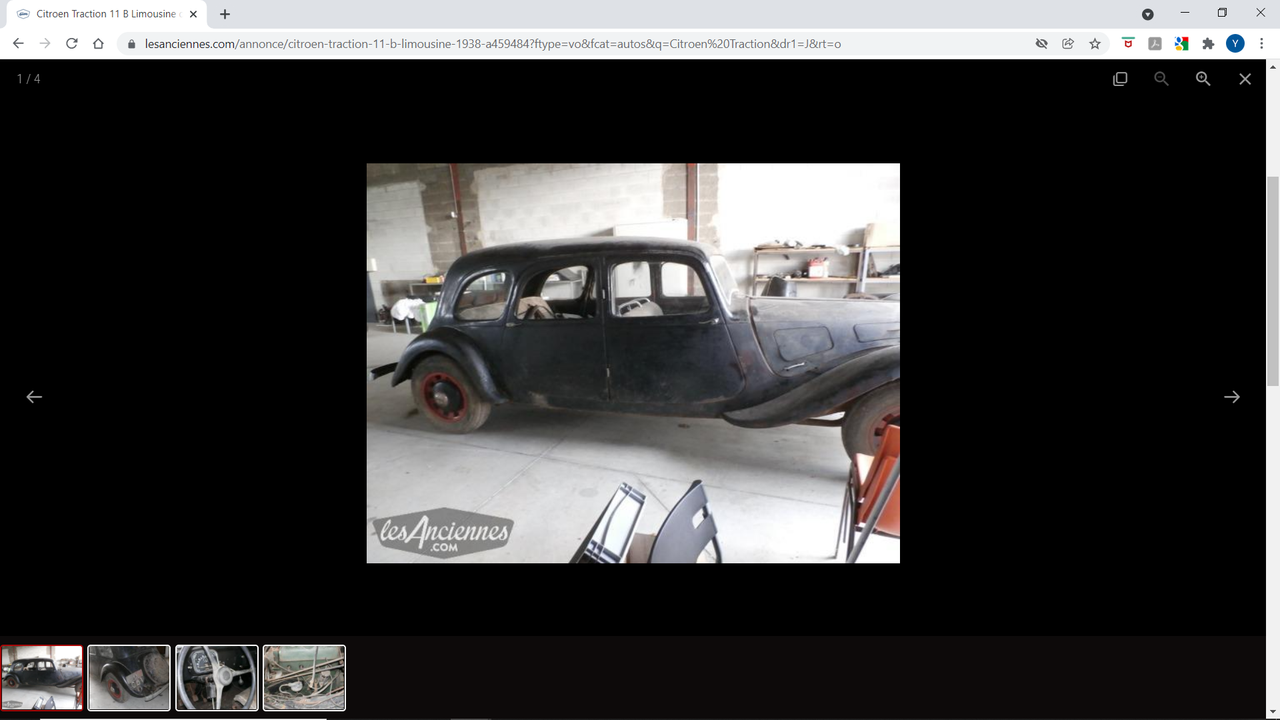Close the photo gallery lightbox
This screenshot has height=720, width=1280.
[1245, 79]
